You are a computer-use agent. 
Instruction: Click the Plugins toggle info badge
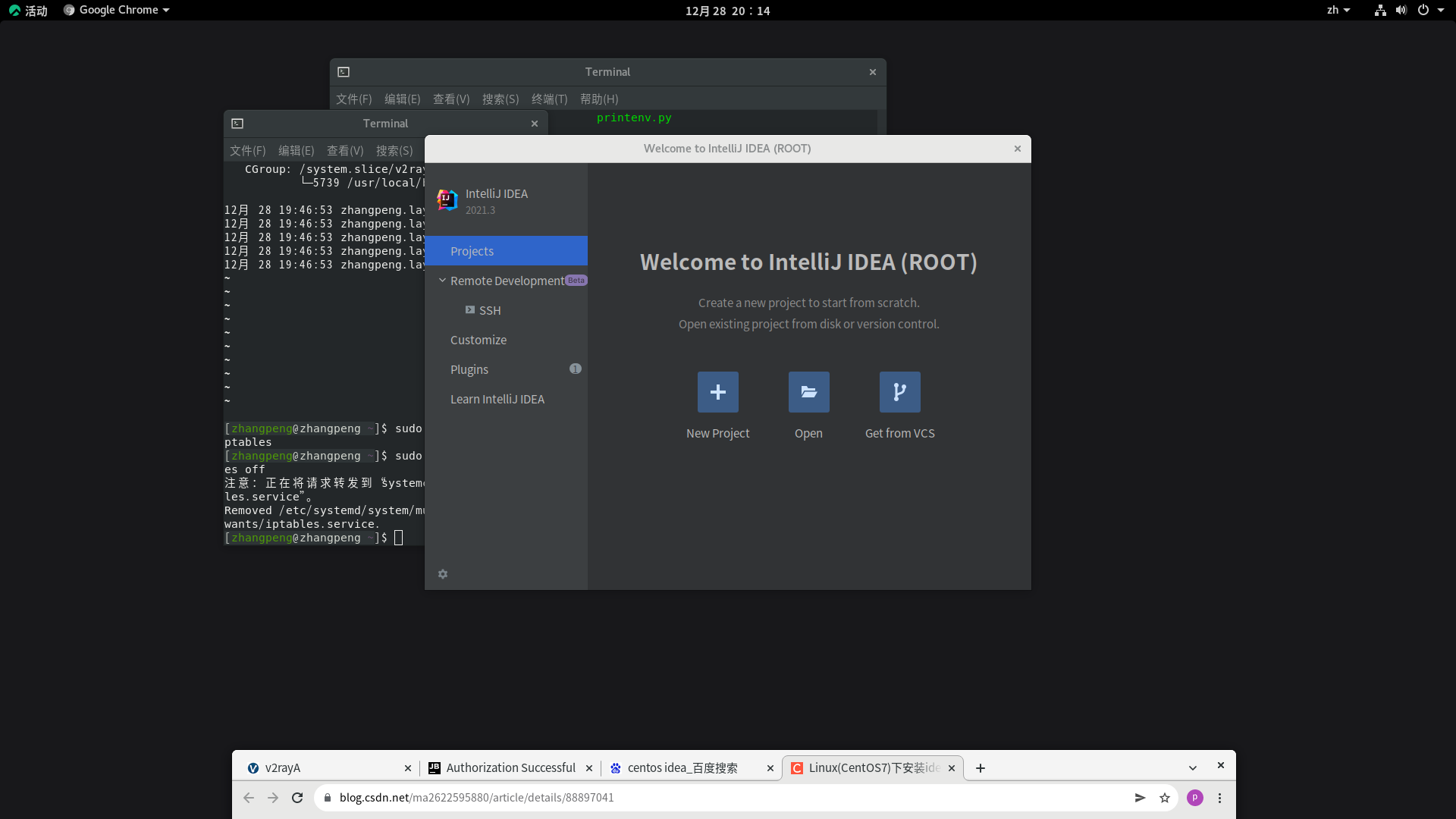[x=575, y=369]
